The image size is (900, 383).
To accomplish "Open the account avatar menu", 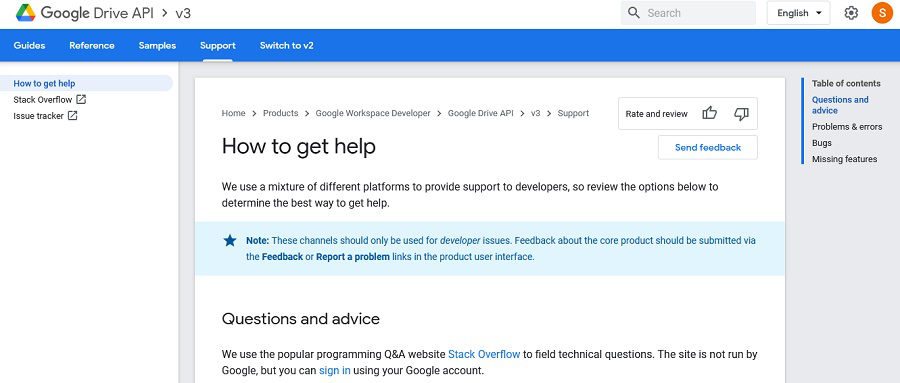I will click(882, 13).
